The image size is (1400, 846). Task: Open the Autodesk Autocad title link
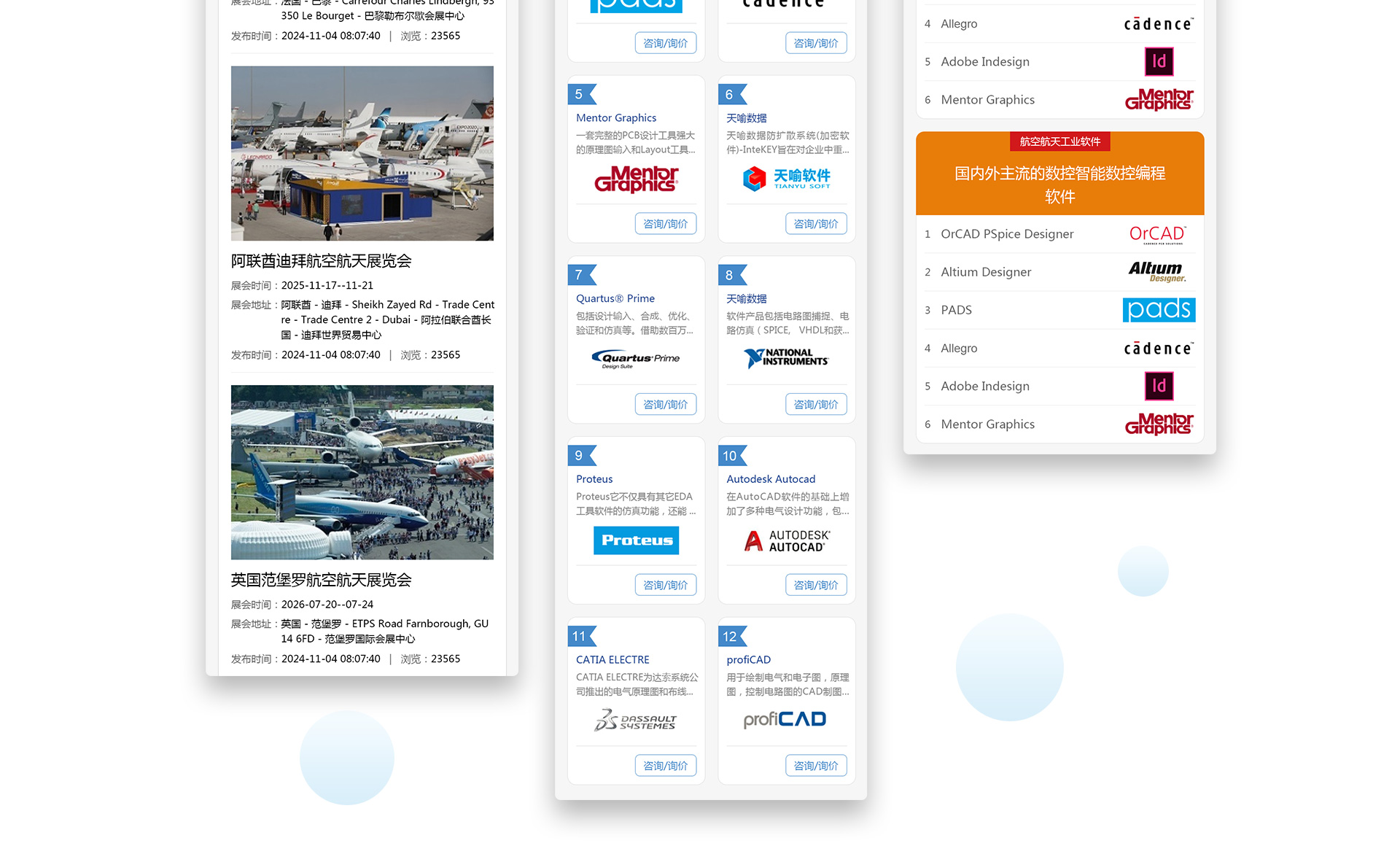click(771, 479)
